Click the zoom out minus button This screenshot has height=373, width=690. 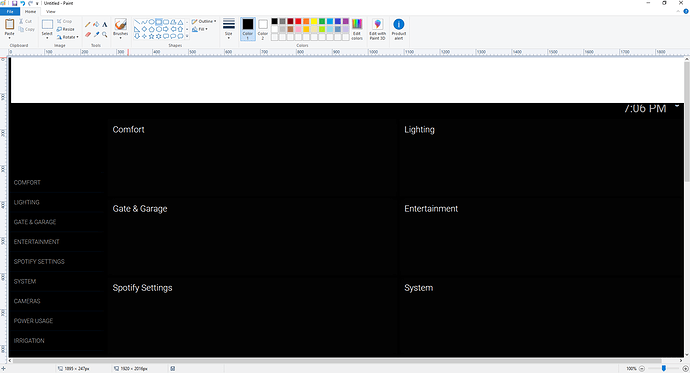tap(642, 368)
